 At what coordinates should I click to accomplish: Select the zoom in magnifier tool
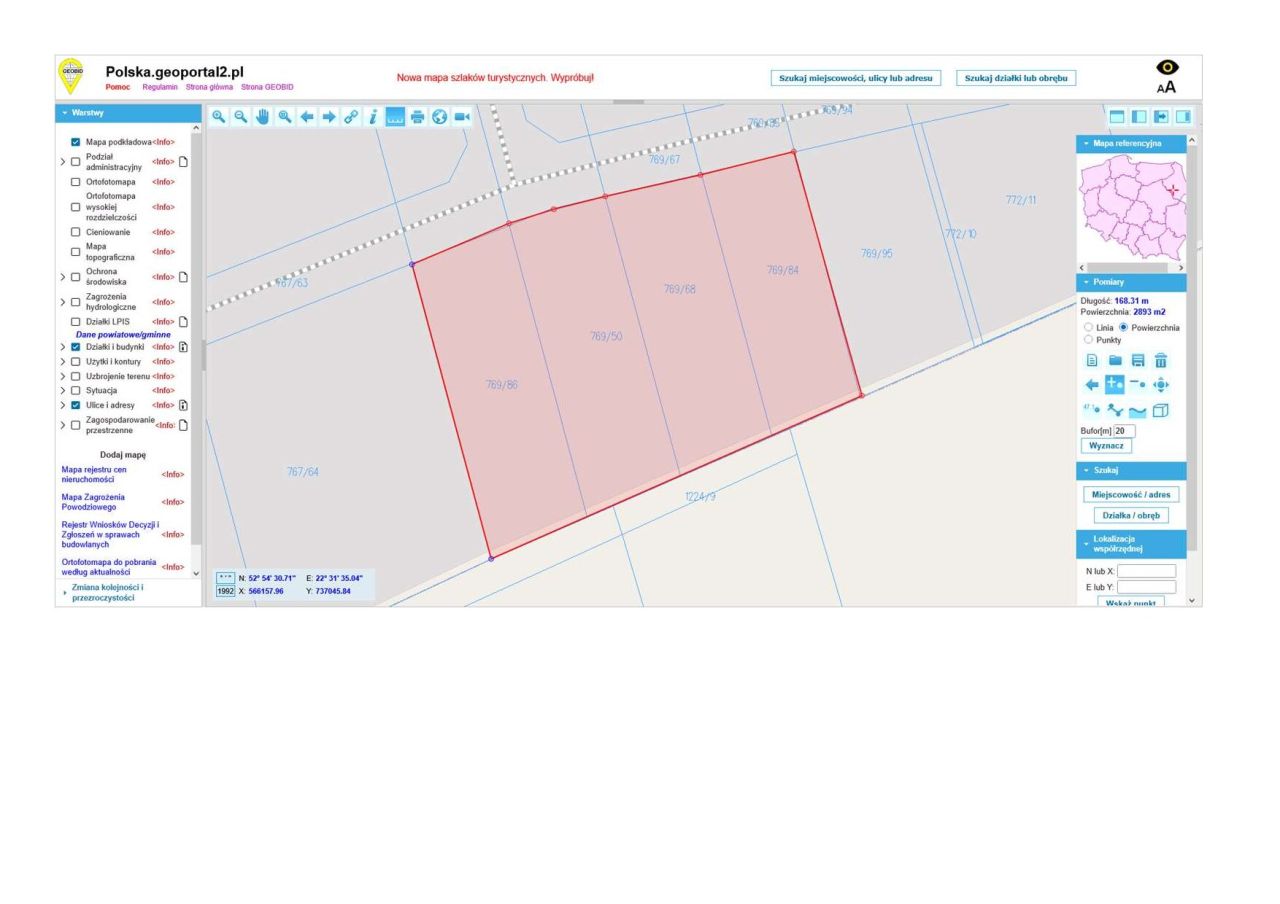coord(219,117)
